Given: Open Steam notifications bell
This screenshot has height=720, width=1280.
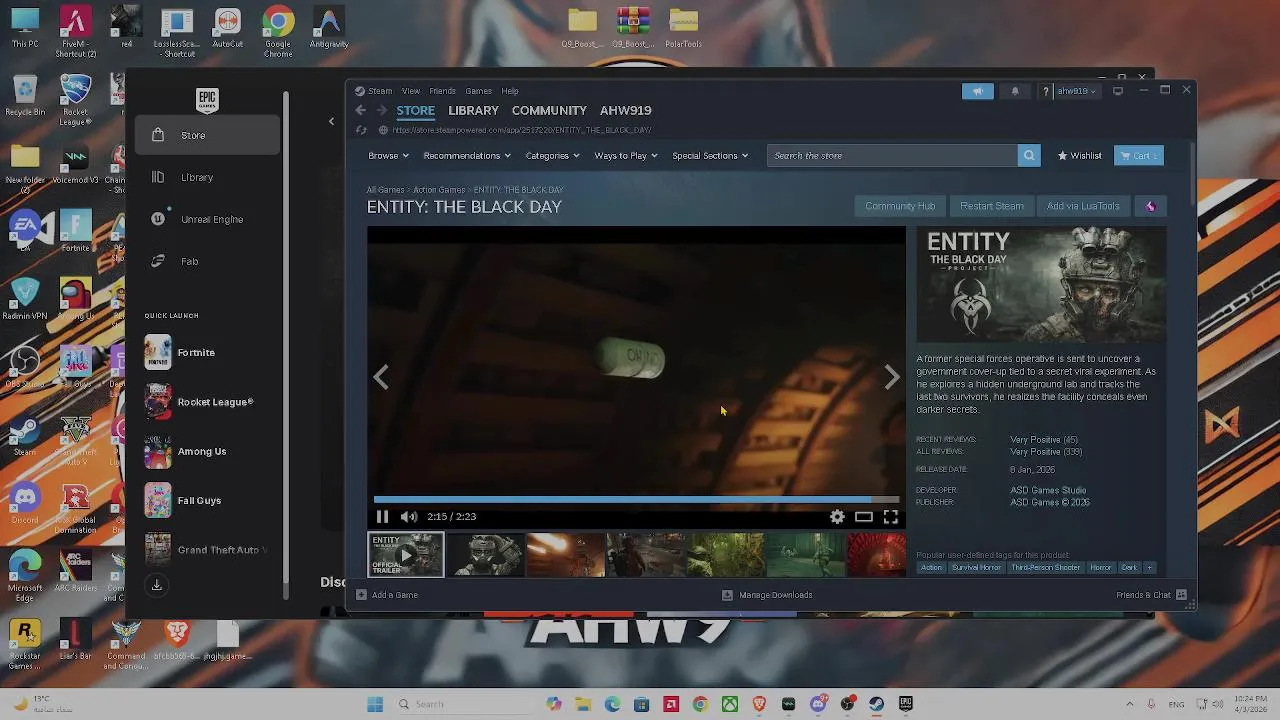Looking at the screenshot, I should pyautogui.click(x=1015, y=91).
